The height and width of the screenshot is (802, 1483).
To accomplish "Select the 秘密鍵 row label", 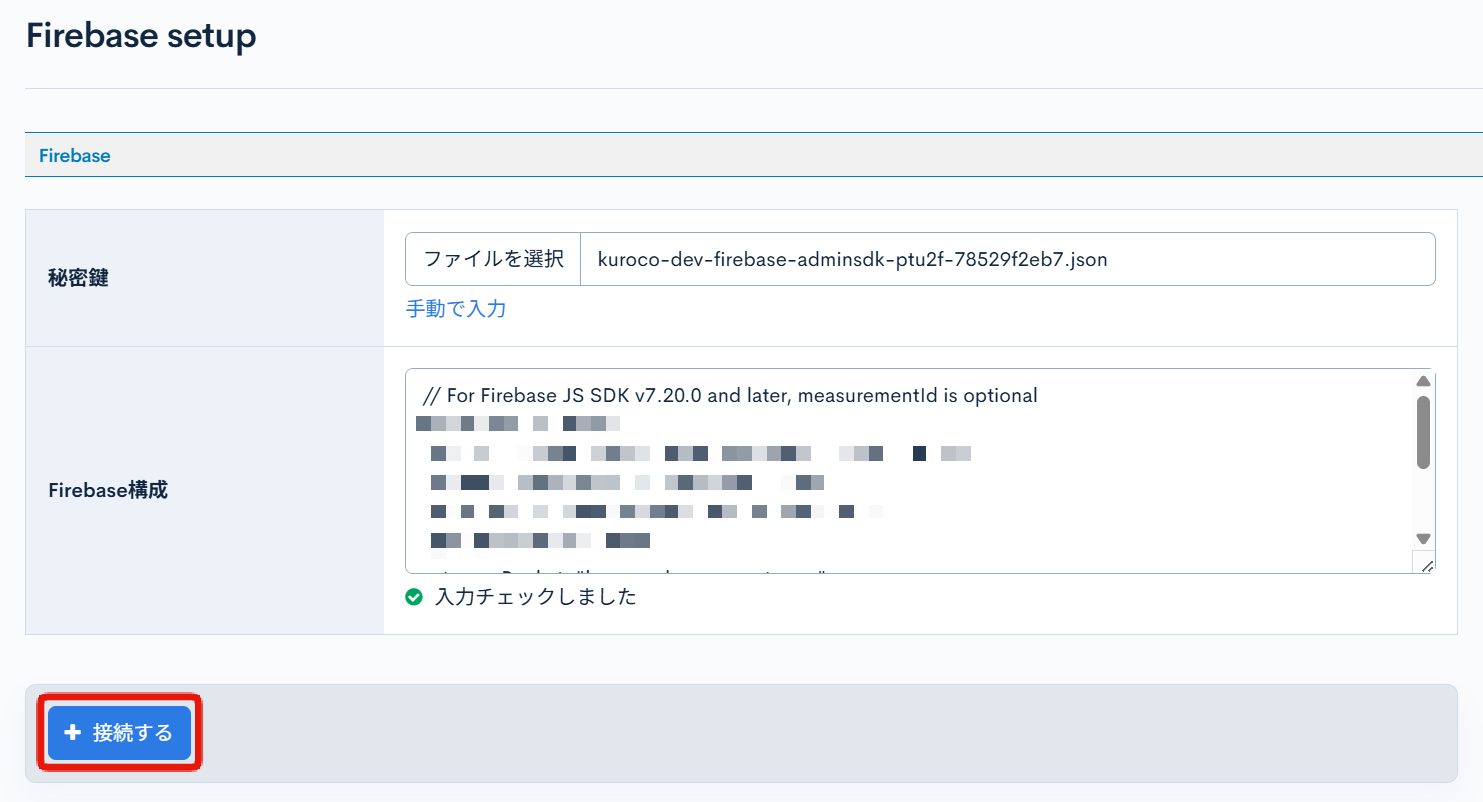I will 76,278.
